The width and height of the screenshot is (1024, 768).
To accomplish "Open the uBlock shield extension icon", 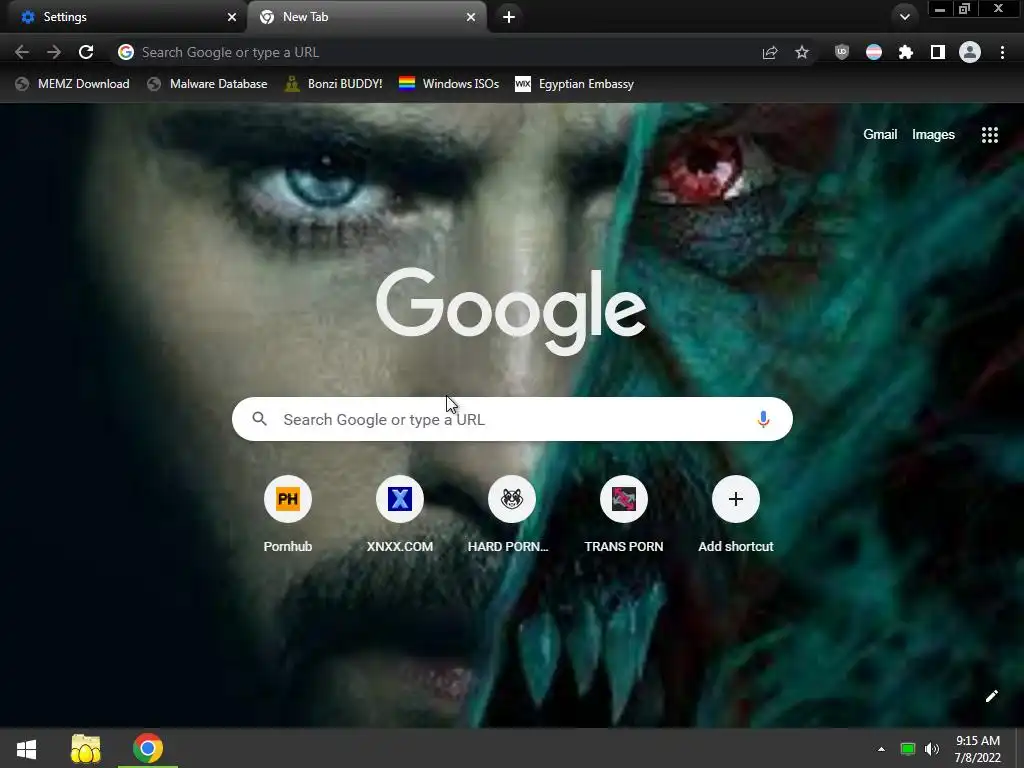I will (842, 52).
